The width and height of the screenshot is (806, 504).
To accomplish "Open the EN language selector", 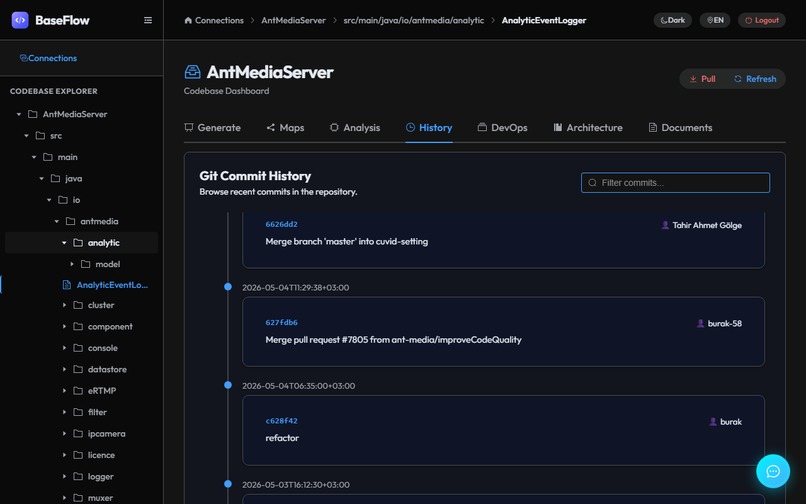I will click(715, 20).
